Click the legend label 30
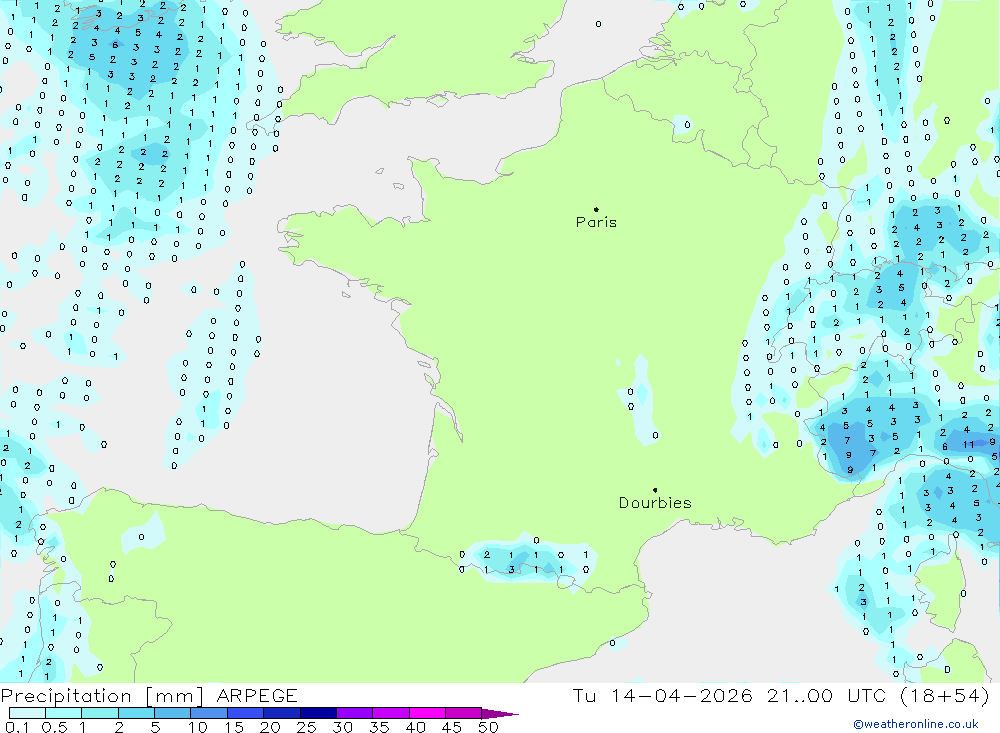Viewport: 1000px width, 733px height. [342, 727]
